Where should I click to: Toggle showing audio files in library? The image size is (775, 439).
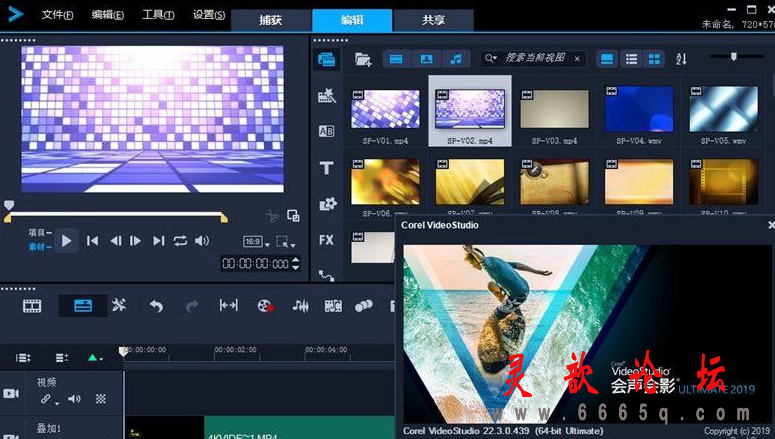tap(456, 59)
